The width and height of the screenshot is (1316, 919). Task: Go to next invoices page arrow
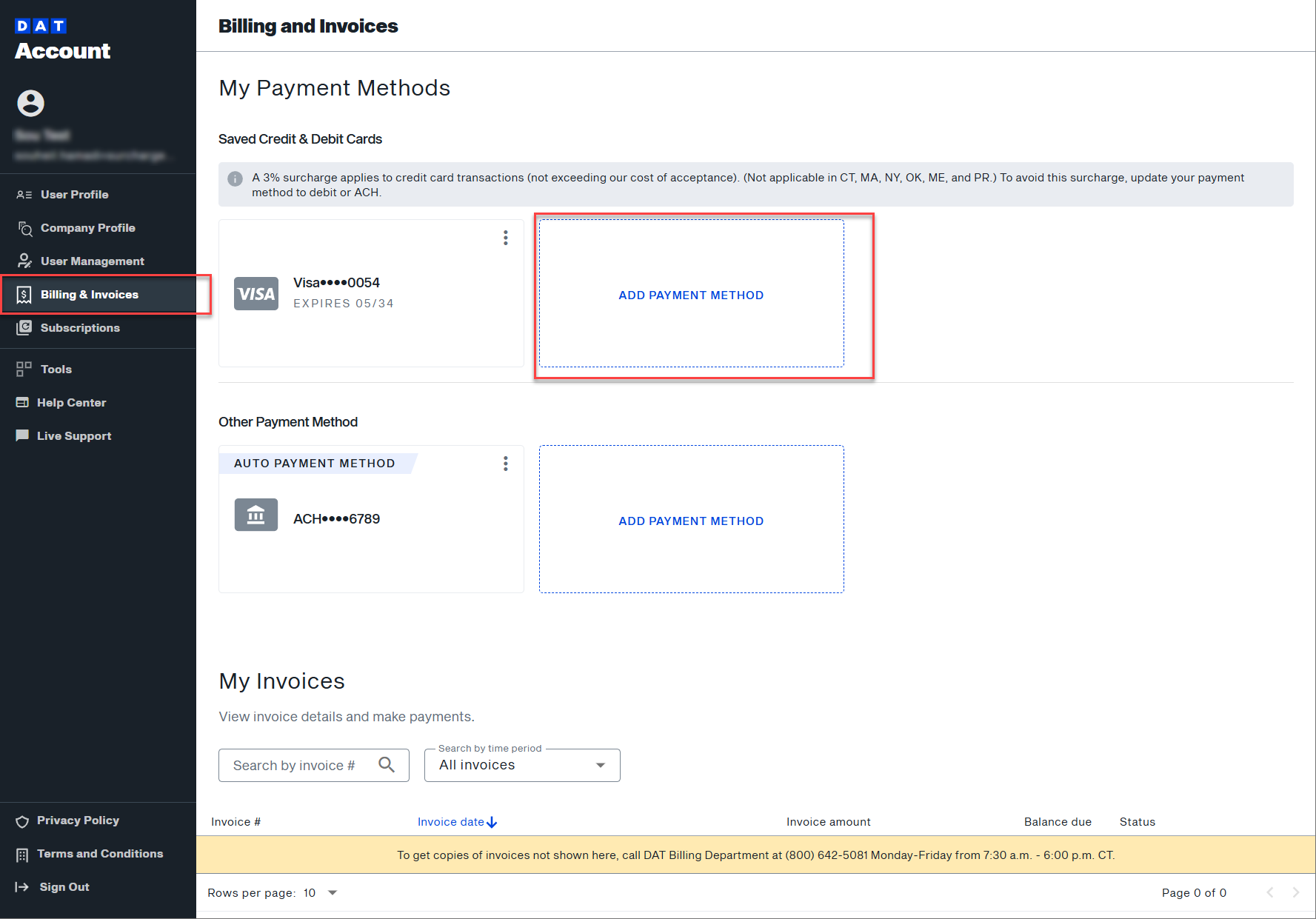(1295, 892)
